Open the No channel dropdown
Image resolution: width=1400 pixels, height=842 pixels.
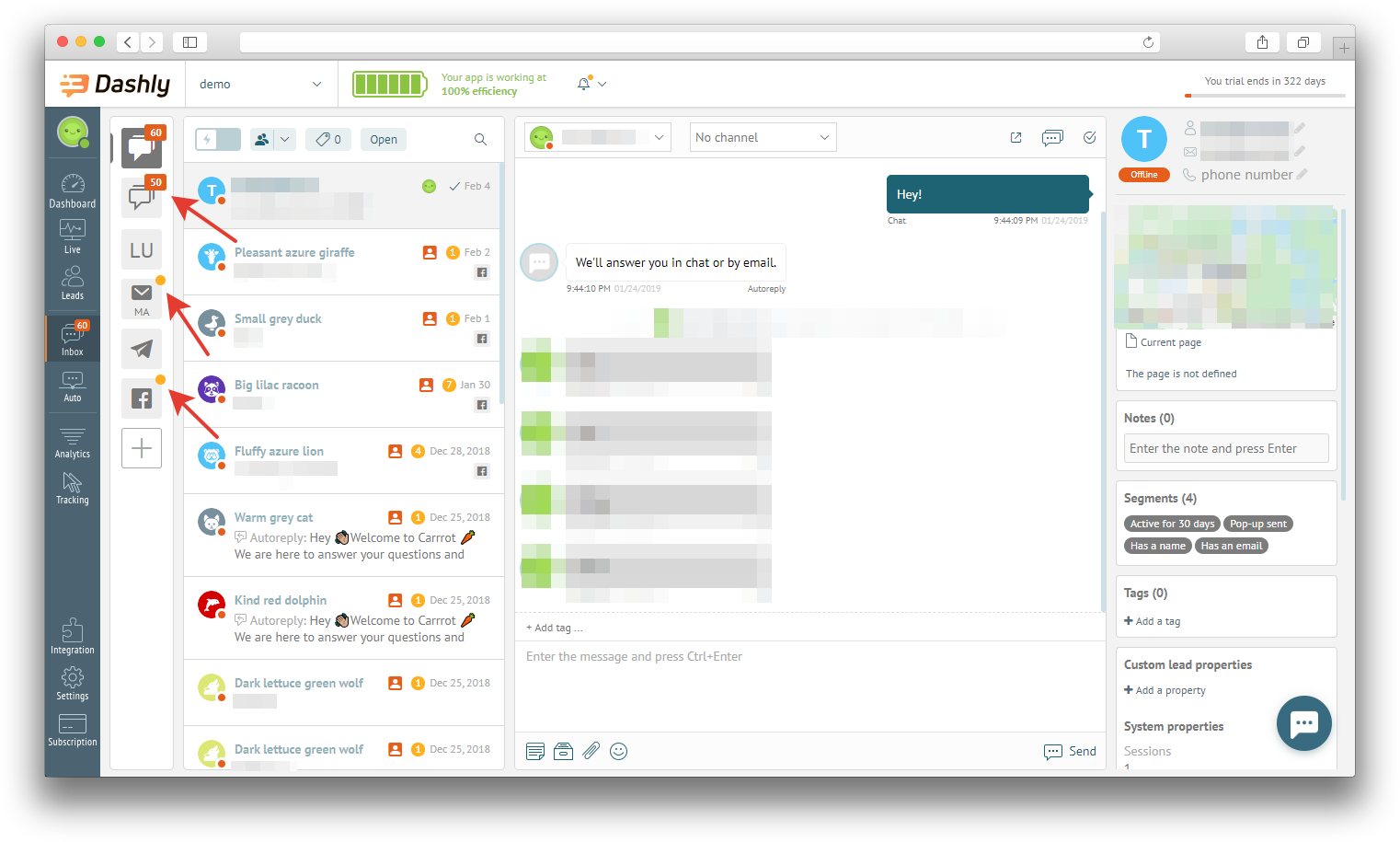click(763, 137)
